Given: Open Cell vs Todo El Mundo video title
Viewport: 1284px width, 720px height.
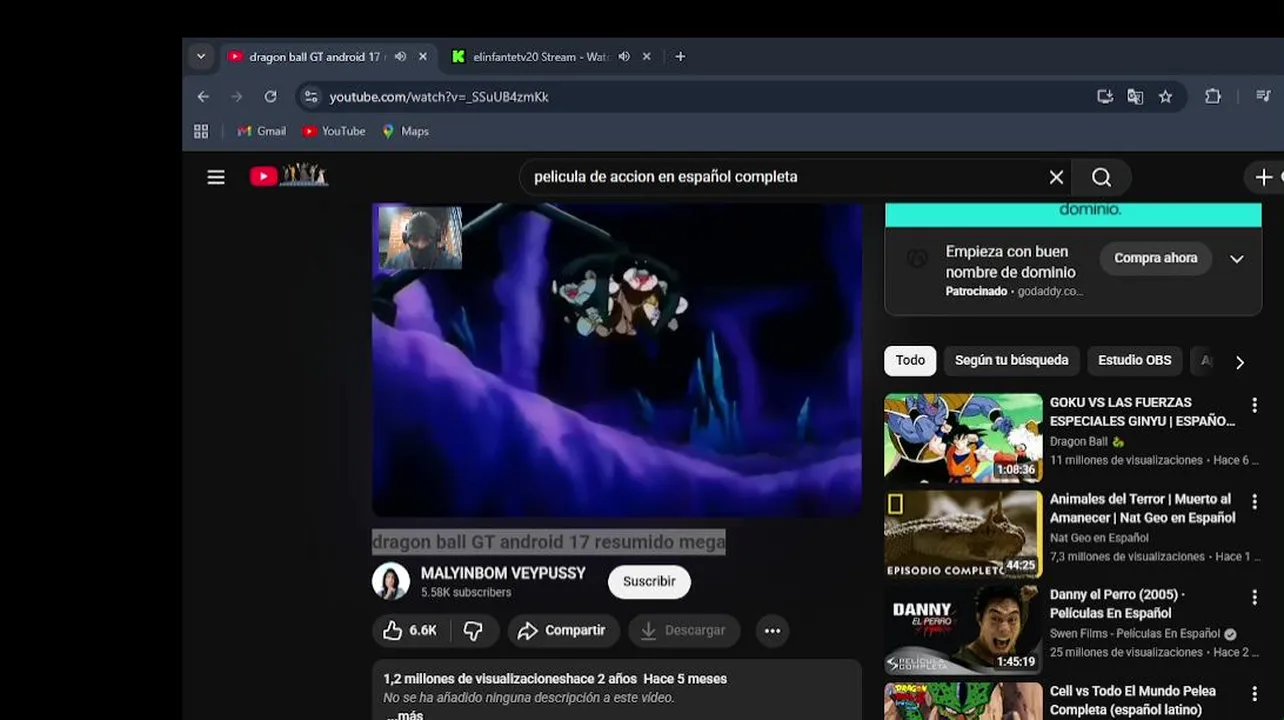Looking at the screenshot, I should (x=1133, y=700).
